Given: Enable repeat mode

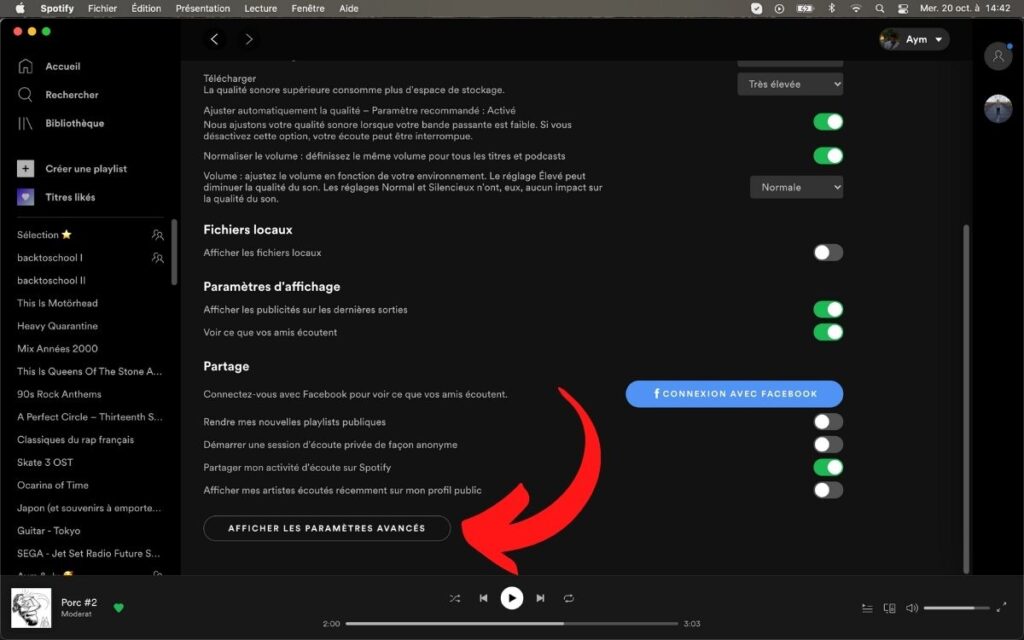Looking at the screenshot, I should [569, 598].
